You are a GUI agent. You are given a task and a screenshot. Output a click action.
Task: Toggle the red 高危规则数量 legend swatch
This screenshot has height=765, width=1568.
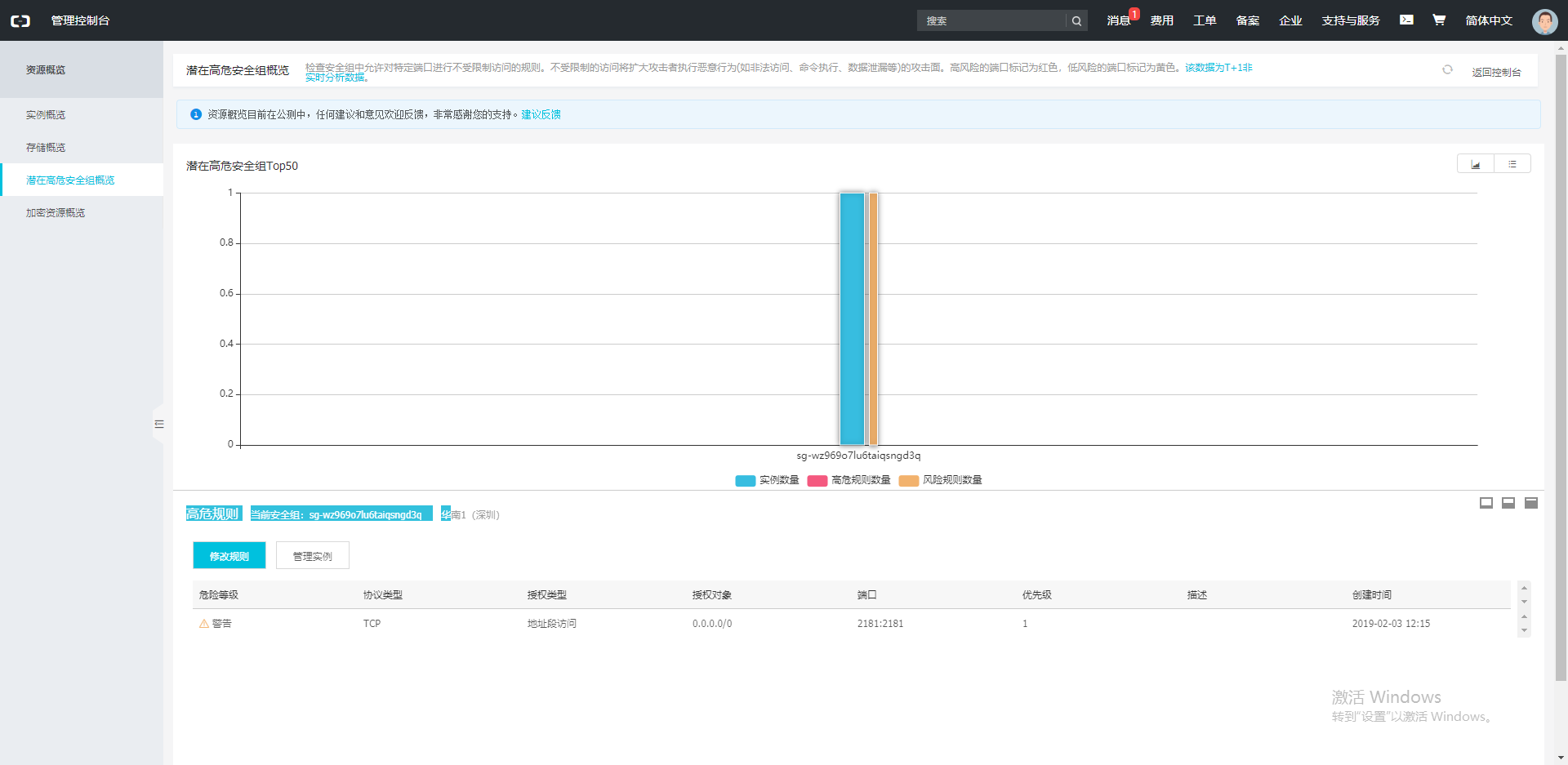[817, 481]
